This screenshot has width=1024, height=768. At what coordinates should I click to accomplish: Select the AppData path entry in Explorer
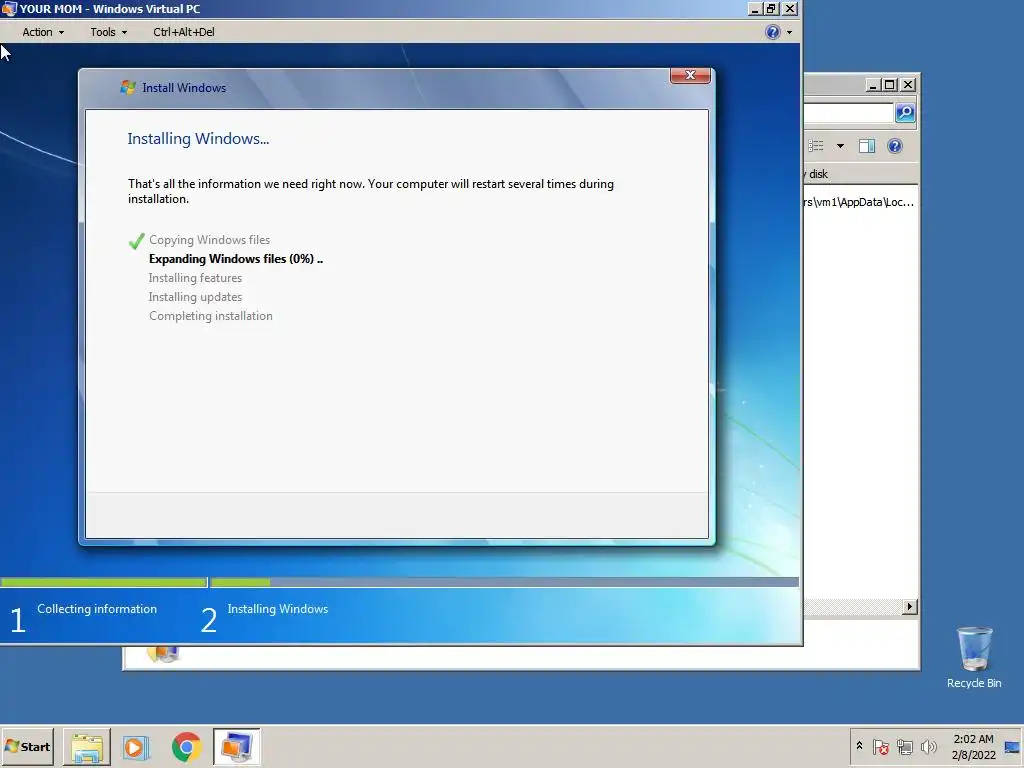click(859, 202)
